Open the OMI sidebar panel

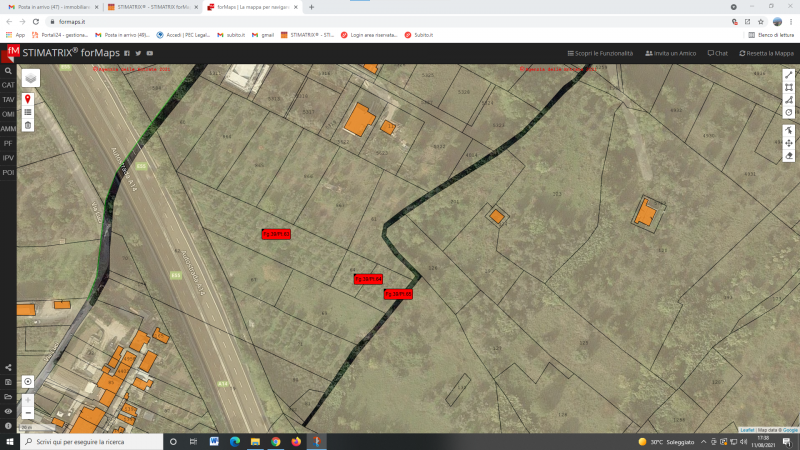(x=8, y=114)
